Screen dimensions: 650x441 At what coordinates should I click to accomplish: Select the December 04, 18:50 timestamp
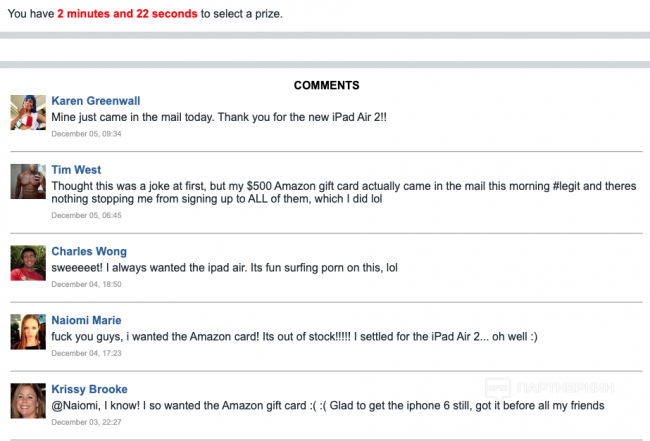coord(86,284)
